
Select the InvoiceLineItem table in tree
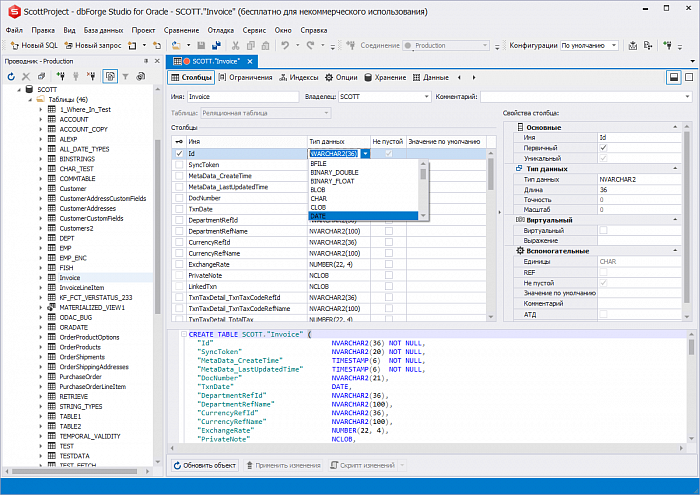click(x=82, y=287)
